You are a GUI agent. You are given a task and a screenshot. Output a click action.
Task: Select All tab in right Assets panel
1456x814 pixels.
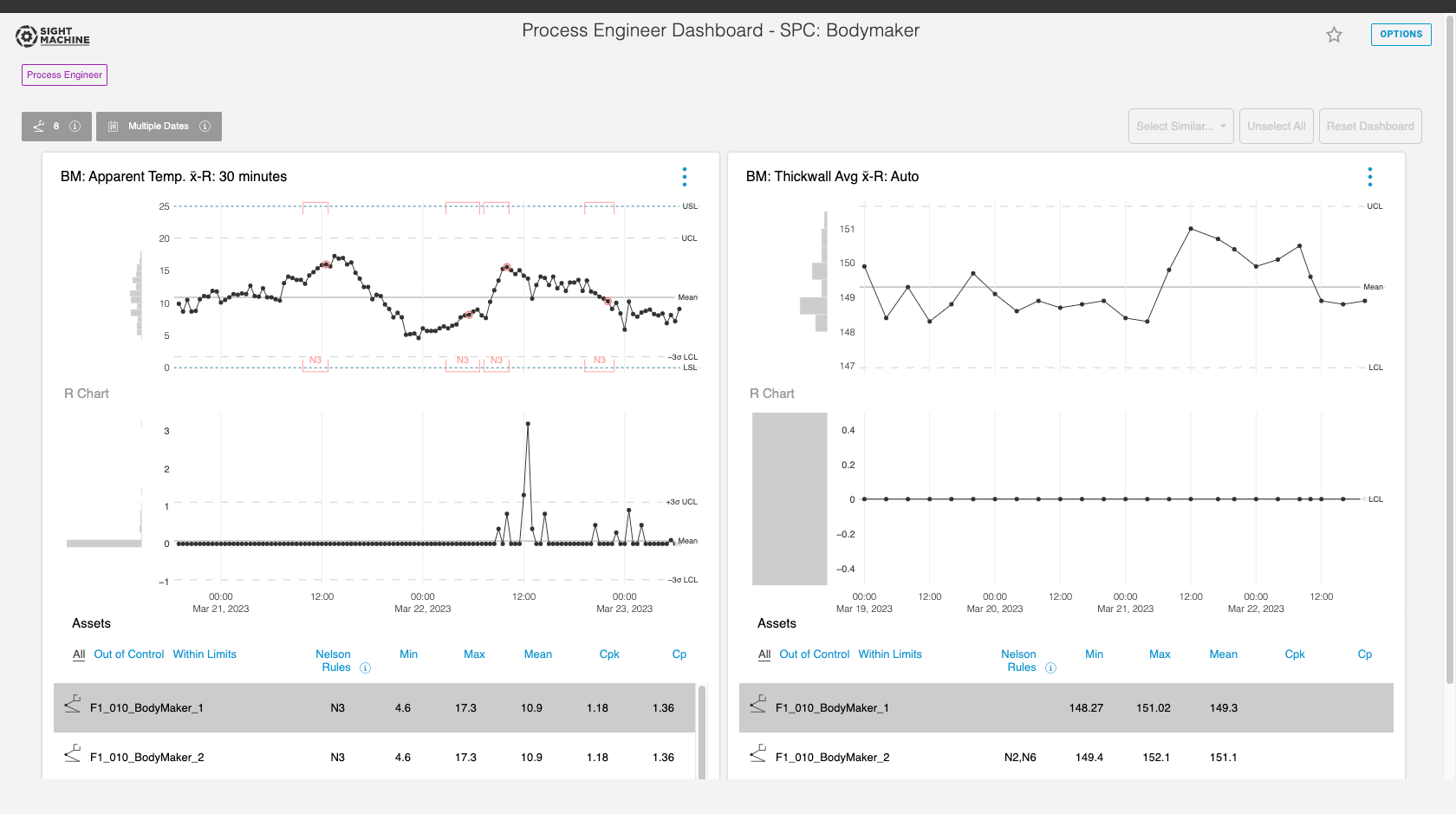pyautogui.click(x=764, y=654)
